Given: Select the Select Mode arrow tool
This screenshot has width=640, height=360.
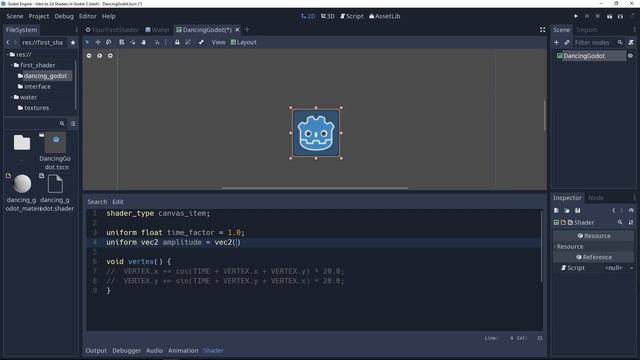Looking at the screenshot, I should [x=87, y=42].
